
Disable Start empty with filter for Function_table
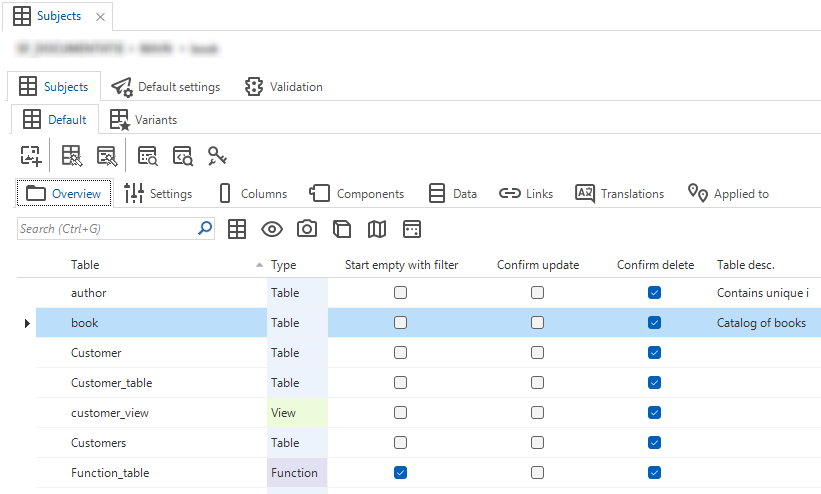point(401,473)
